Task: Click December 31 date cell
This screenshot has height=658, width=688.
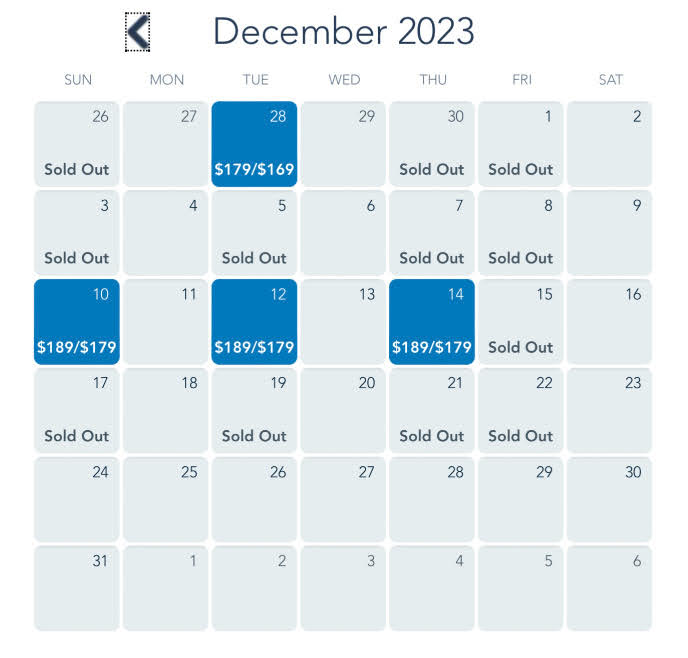Action: pyautogui.click(x=77, y=588)
